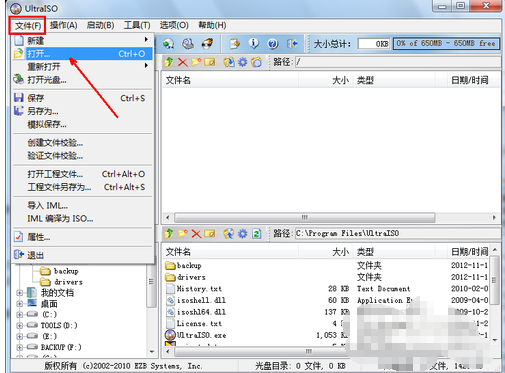The height and width of the screenshot is (373, 505).
Task: Expand the 重新打开 submenu arrow
Action: (146, 66)
